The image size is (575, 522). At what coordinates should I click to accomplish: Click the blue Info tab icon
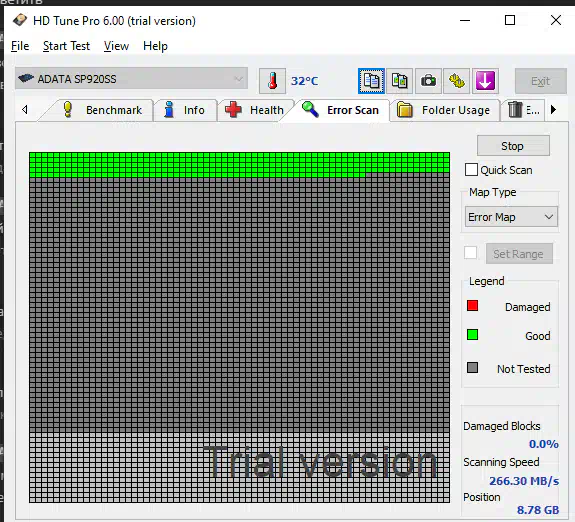pyautogui.click(x=169, y=109)
